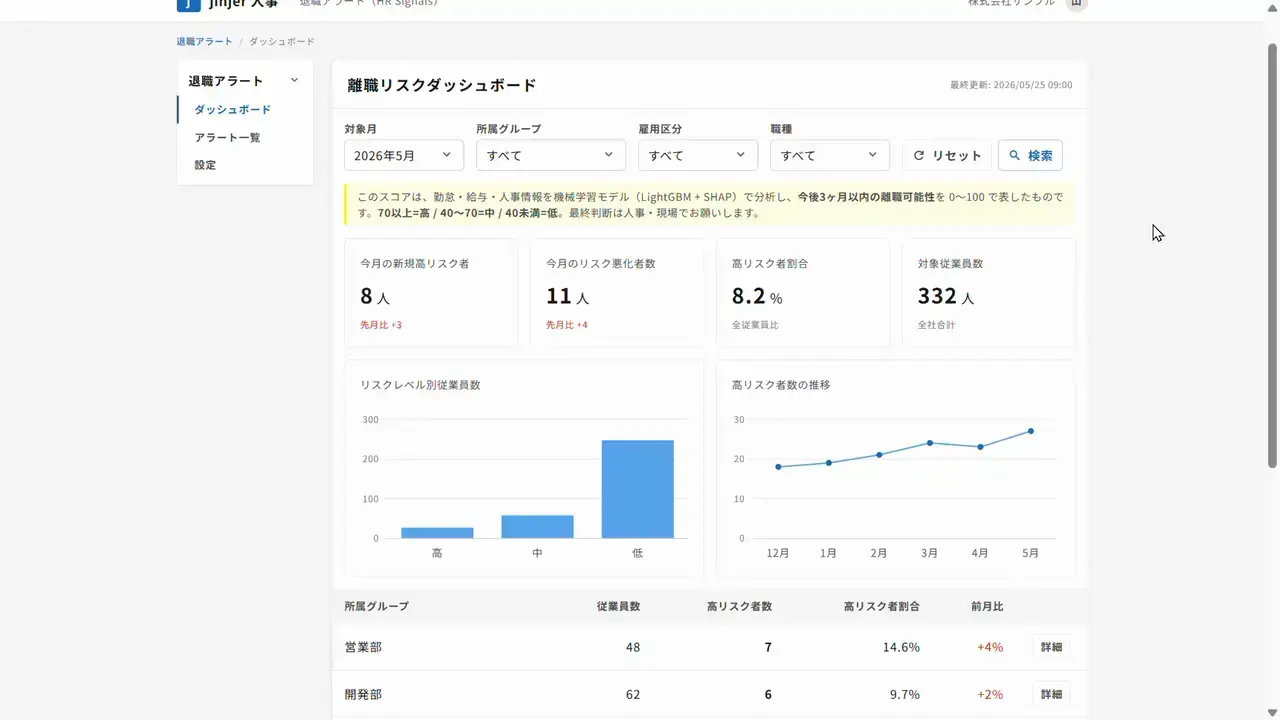
Task: Click the 12月 data point on trend line
Action: point(778,467)
